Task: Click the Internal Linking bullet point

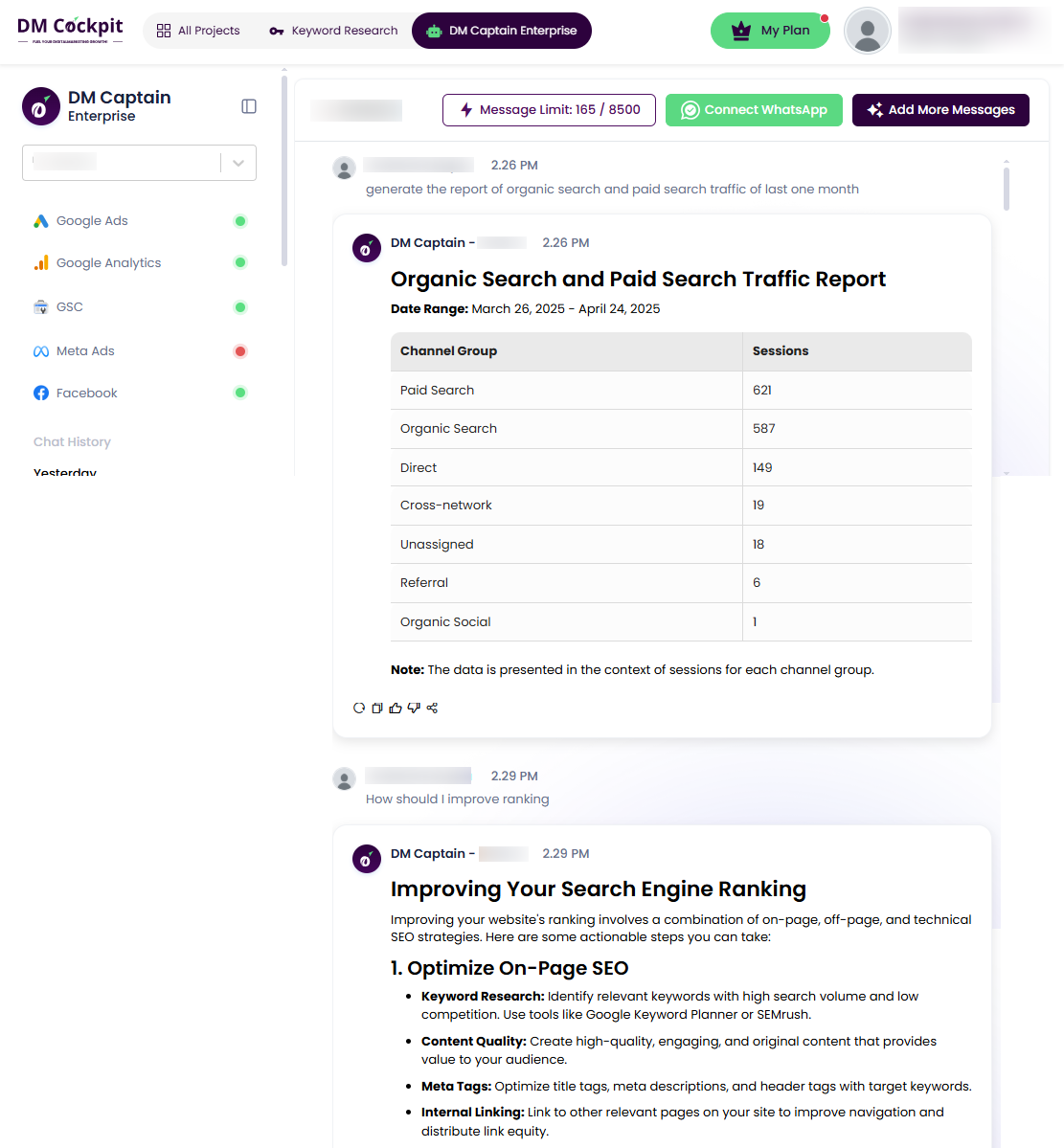Action: pyautogui.click(x=683, y=1121)
